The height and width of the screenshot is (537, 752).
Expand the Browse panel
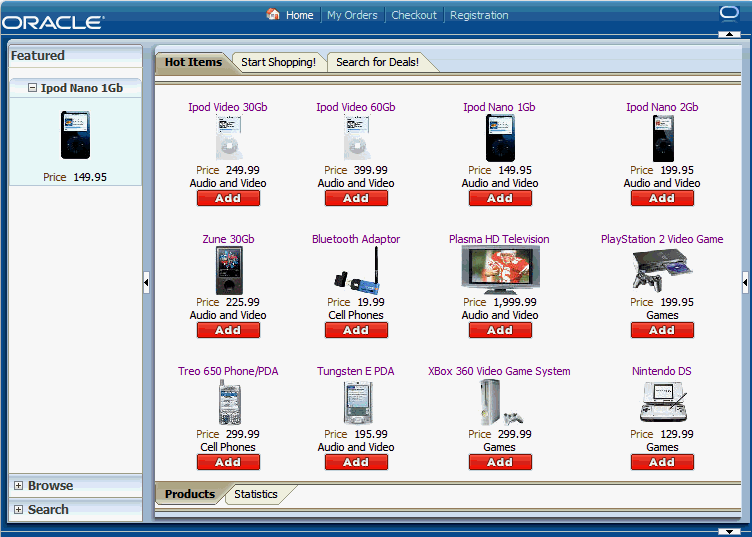point(18,486)
